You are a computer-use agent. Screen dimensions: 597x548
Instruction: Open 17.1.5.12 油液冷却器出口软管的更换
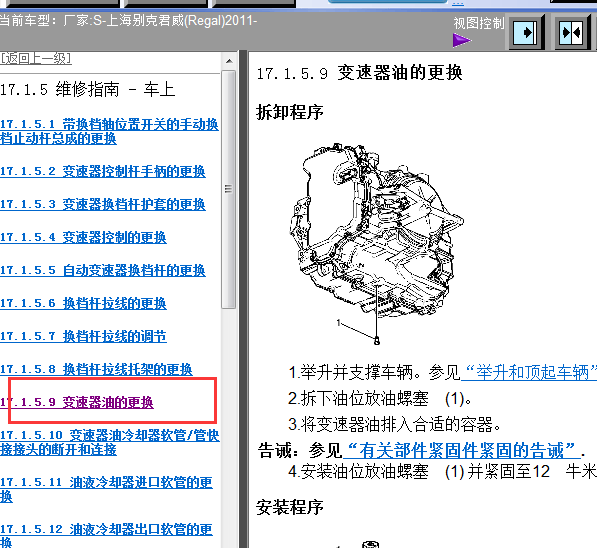[106, 535]
